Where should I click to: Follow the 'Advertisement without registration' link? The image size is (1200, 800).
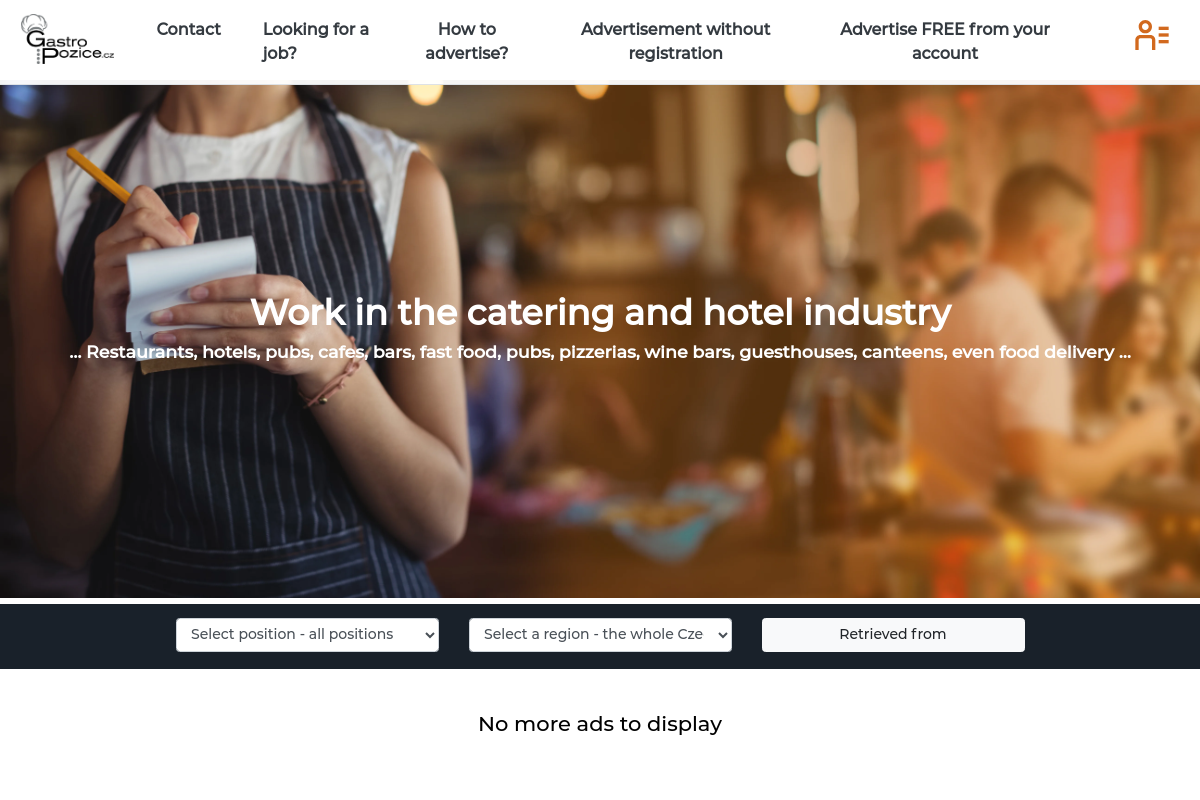click(676, 41)
